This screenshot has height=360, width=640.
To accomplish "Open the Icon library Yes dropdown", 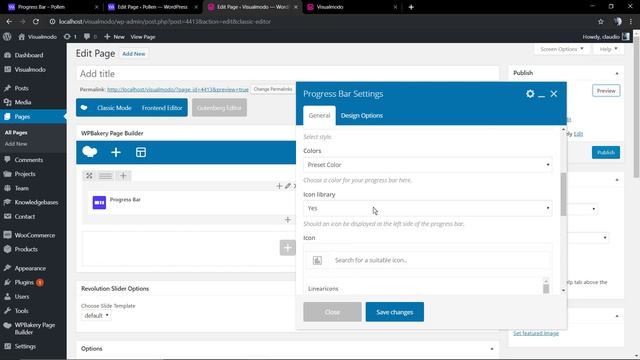I will click(428, 208).
